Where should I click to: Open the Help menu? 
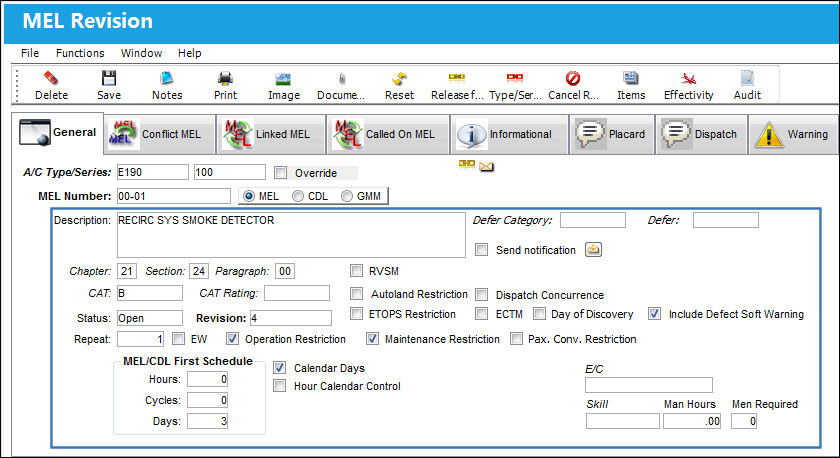pos(190,53)
